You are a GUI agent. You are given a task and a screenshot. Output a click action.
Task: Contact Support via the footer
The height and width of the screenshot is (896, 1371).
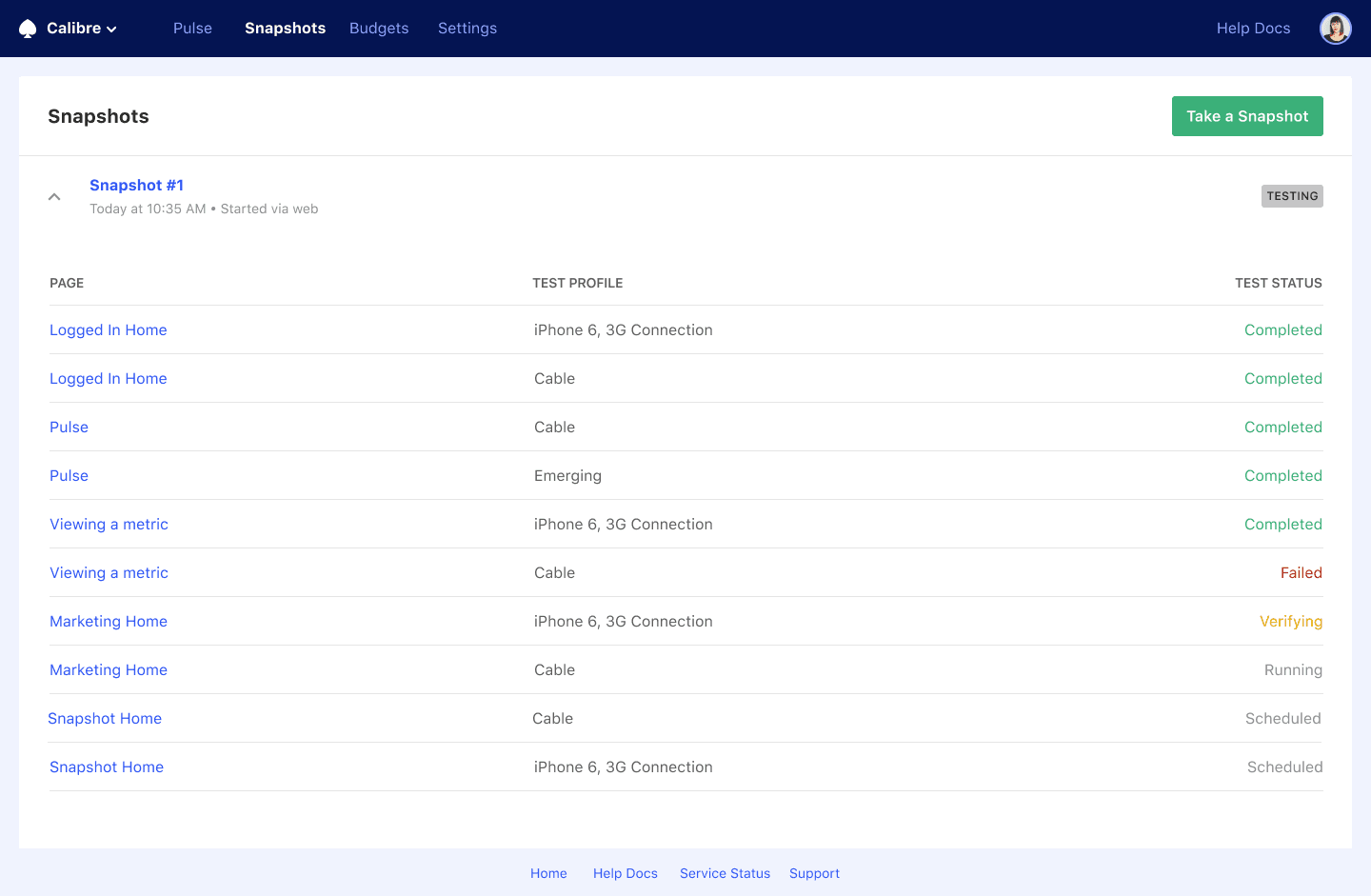[x=814, y=873]
